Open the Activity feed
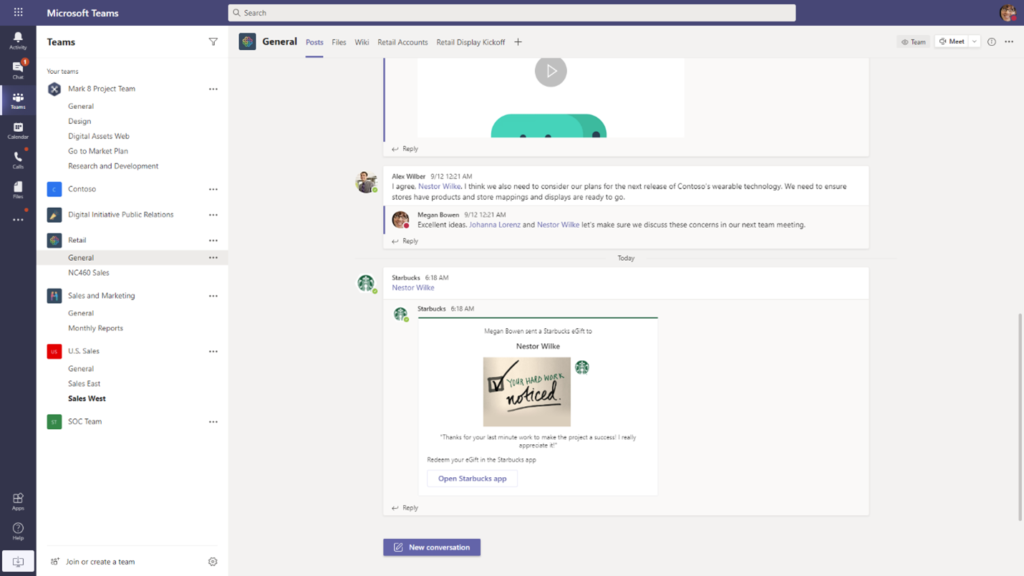This screenshot has width=1024, height=576. (x=17, y=38)
